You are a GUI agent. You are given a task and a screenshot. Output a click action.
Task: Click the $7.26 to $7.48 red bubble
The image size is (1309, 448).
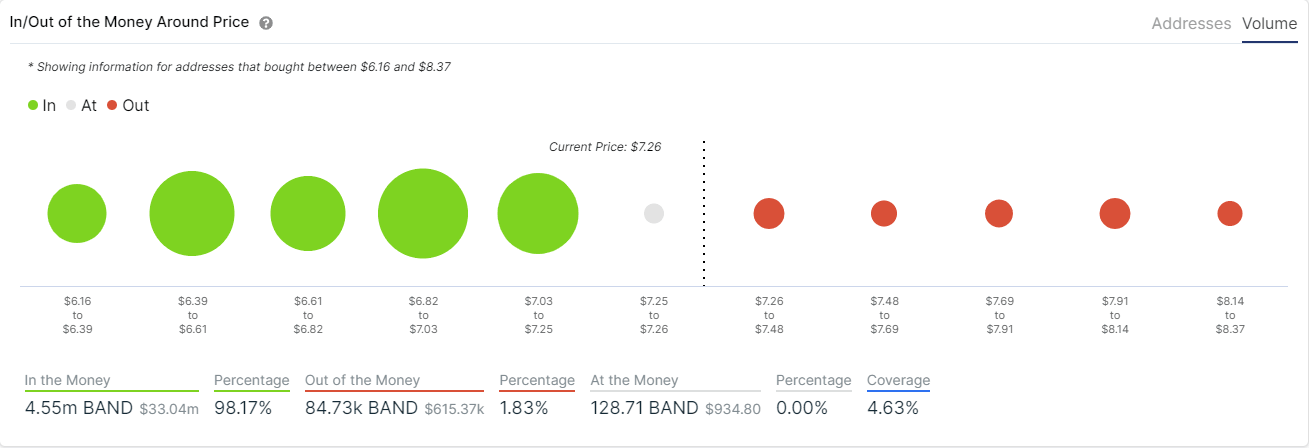coord(769,214)
